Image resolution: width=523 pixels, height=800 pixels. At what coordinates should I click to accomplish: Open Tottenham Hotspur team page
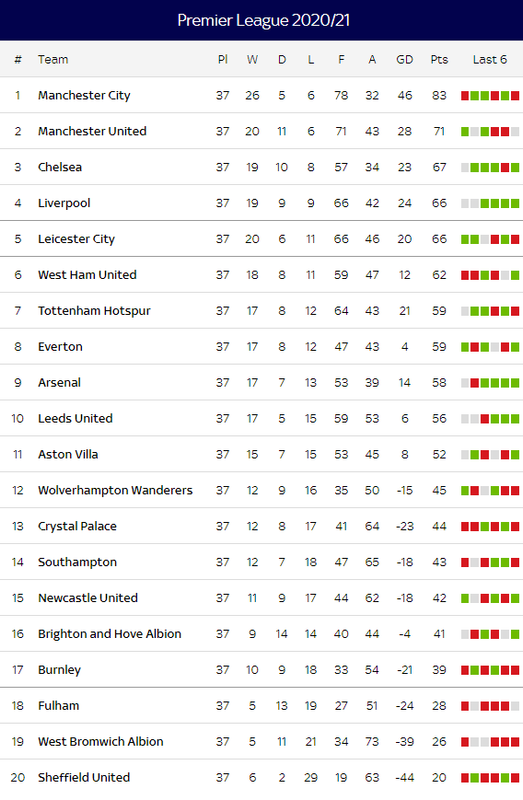point(94,311)
